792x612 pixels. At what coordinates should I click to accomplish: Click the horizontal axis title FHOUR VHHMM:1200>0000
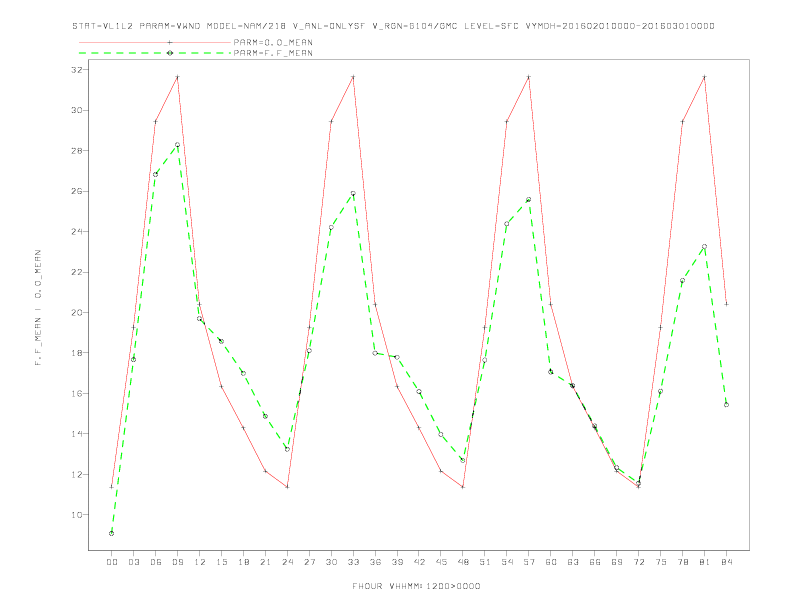point(416,586)
